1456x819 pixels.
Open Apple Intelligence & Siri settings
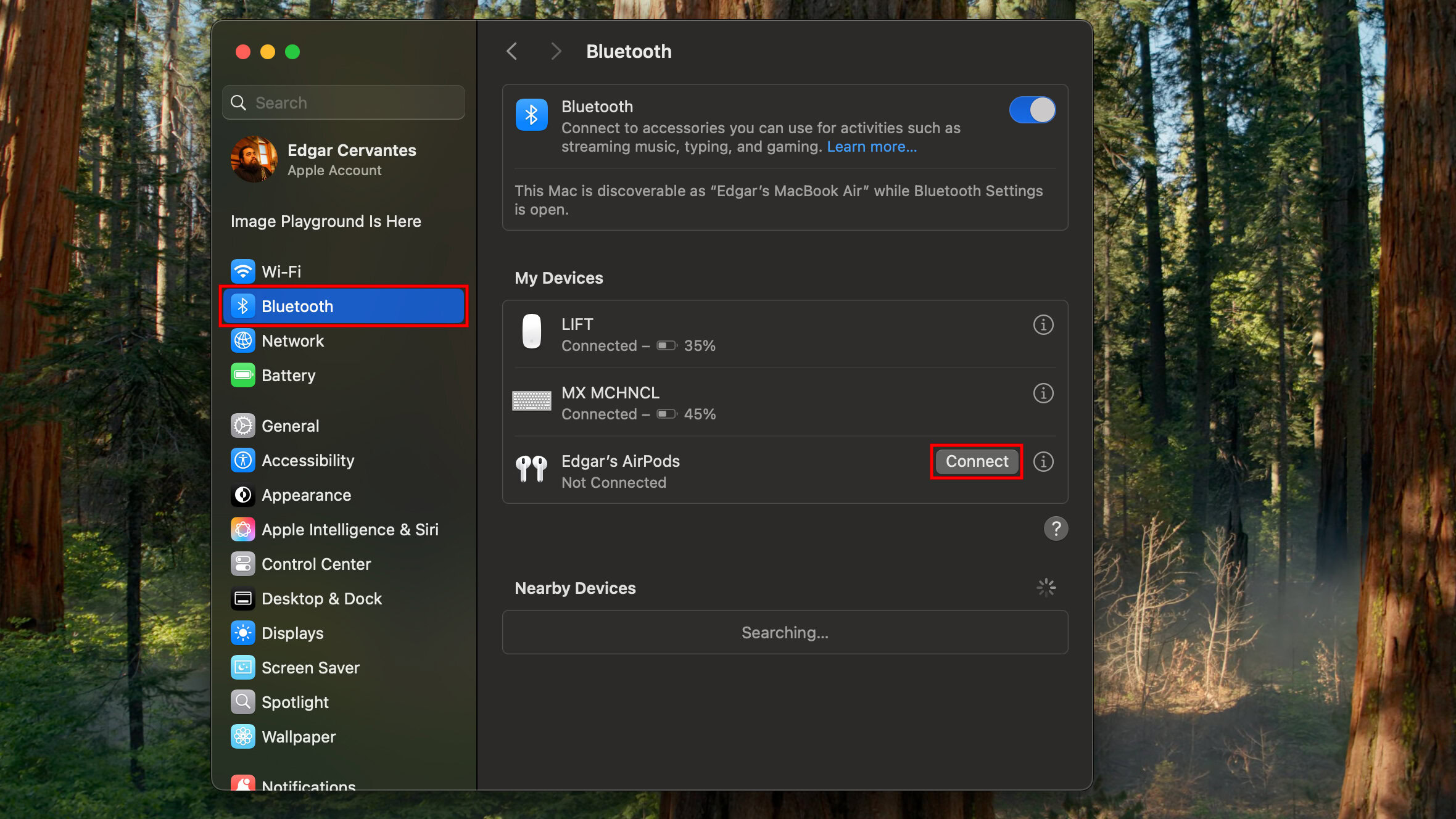point(349,530)
